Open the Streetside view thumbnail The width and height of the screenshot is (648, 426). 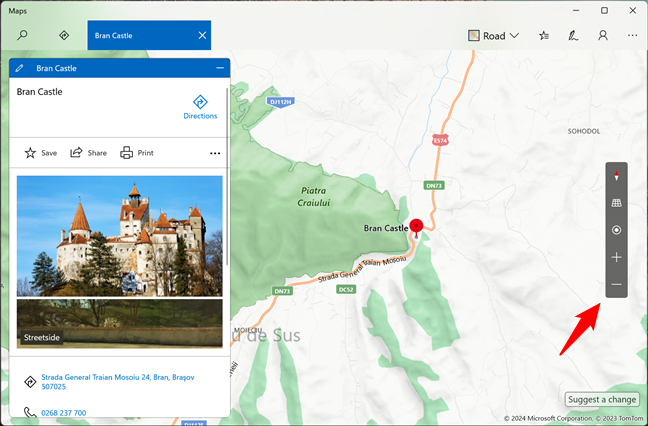(x=119, y=324)
